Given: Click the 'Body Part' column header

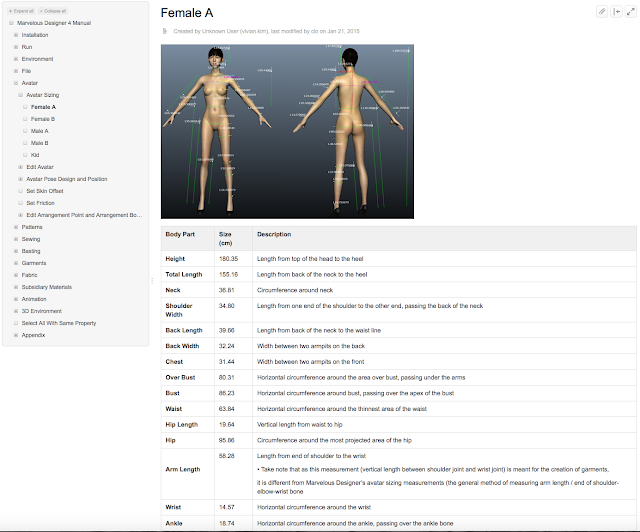Looking at the screenshot, I should 180,234.
